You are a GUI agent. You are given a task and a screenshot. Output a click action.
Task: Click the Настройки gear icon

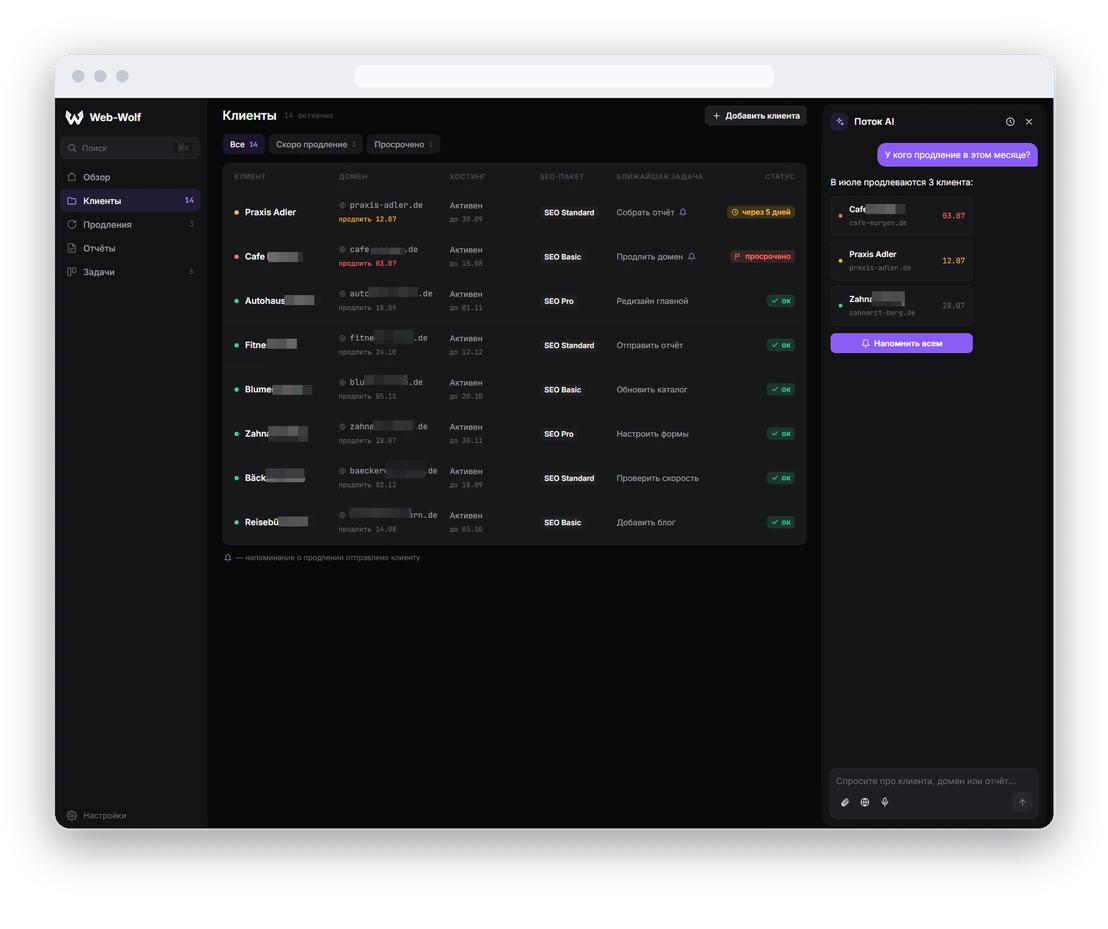(x=71, y=815)
